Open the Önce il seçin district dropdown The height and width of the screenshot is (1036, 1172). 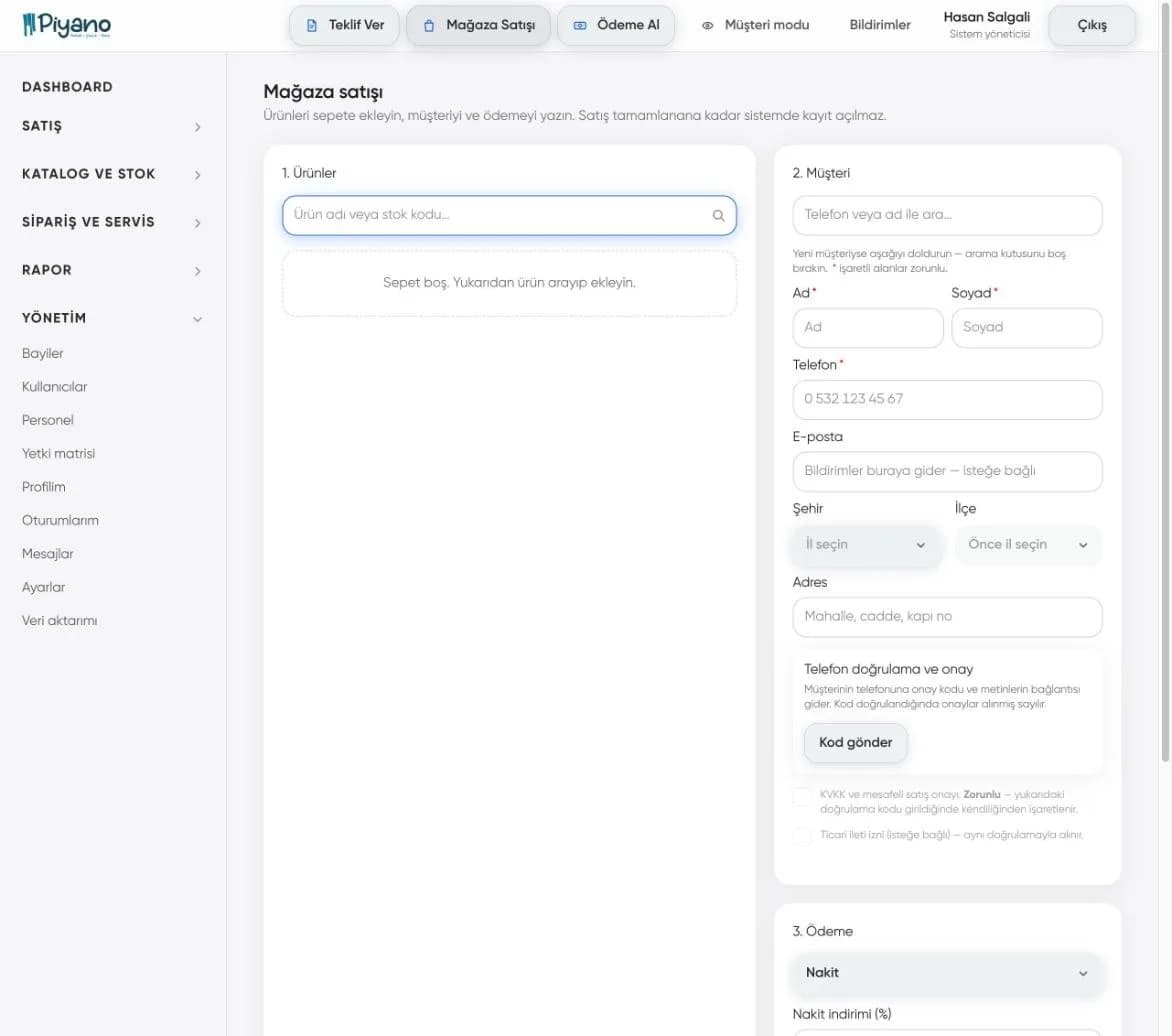click(1028, 545)
